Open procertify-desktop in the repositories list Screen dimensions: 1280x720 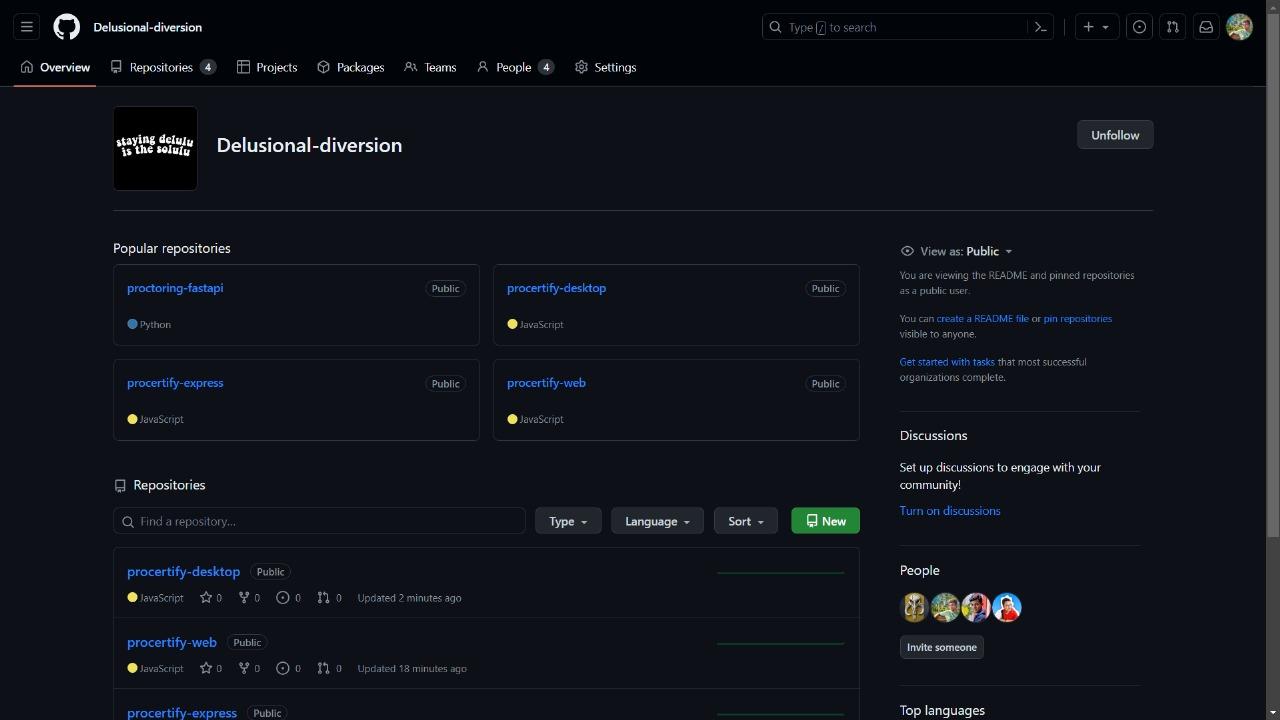click(183, 572)
